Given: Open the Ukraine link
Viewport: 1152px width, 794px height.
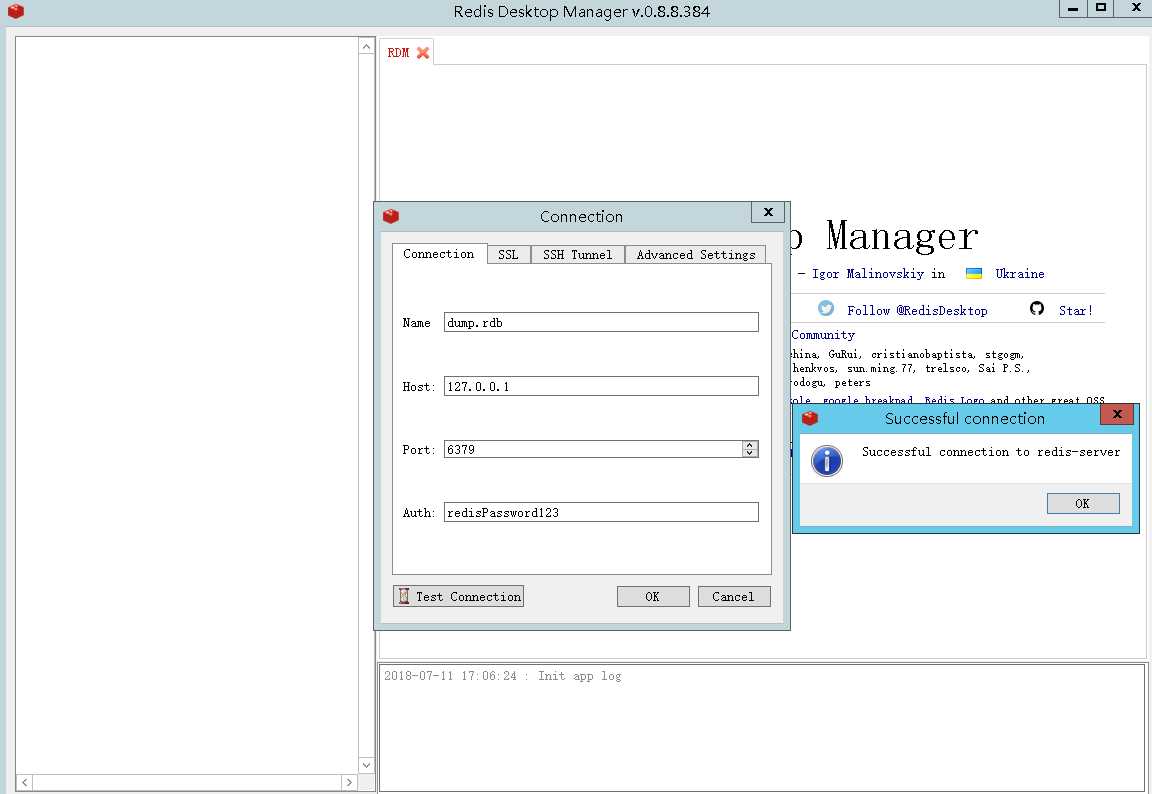Looking at the screenshot, I should (x=1020, y=273).
